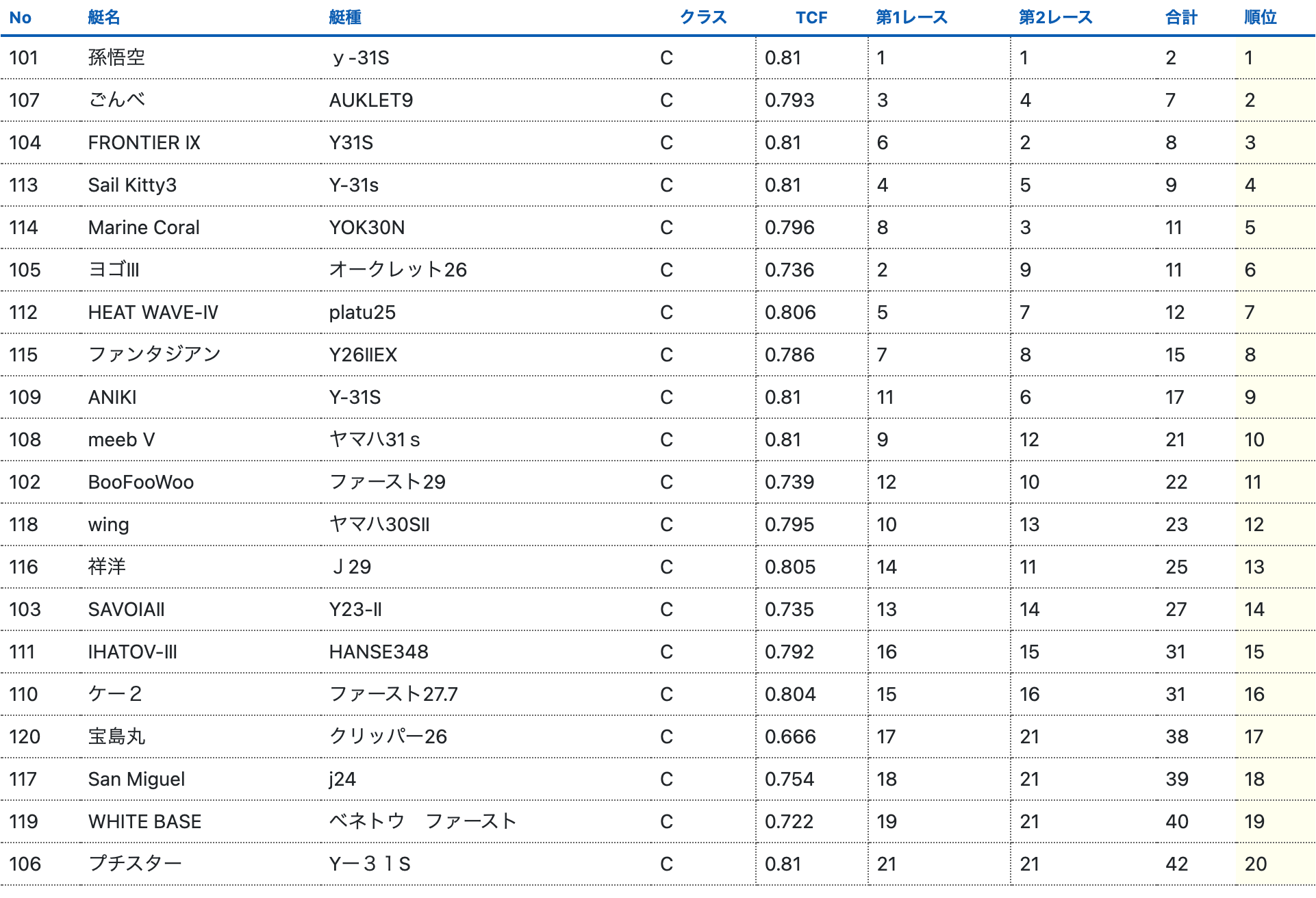Select the HANSE348 boat type cell
1316x898 pixels.
point(379,652)
